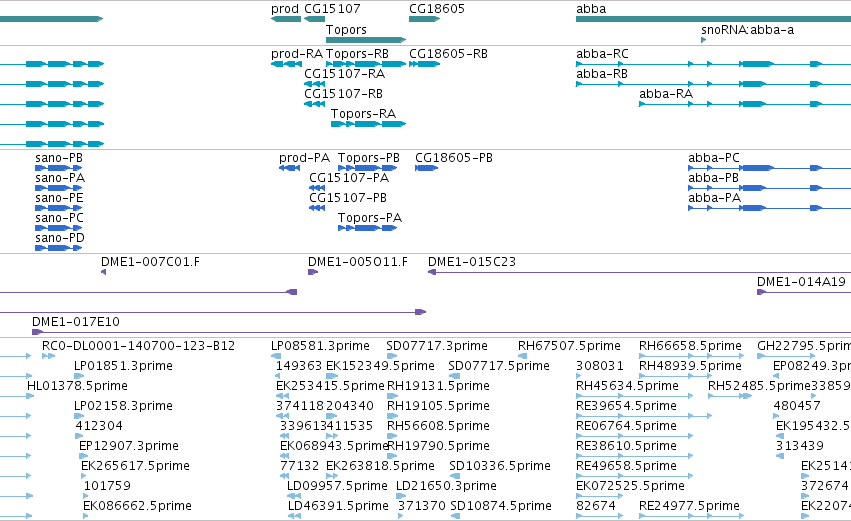Select transcript CG15107-RB
Screen dimensions: 851x521
(x=314, y=104)
